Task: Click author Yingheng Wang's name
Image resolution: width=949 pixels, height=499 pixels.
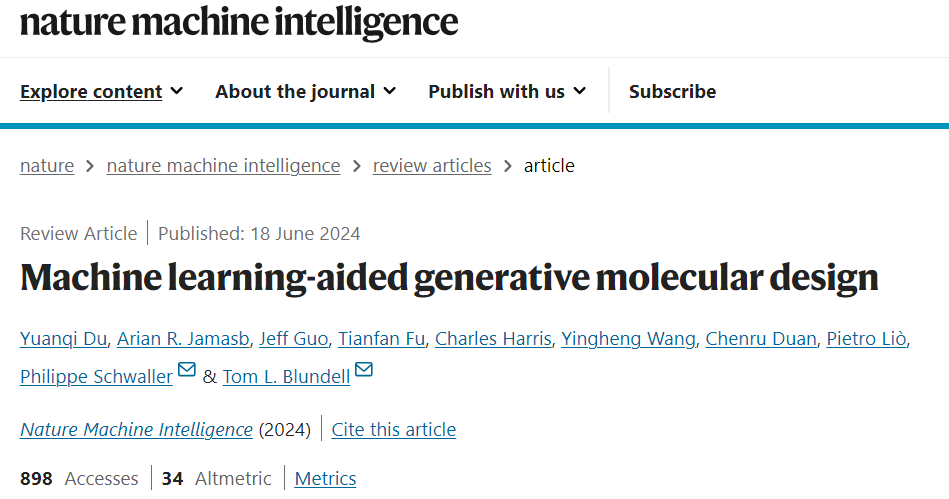Action: (628, 339)
